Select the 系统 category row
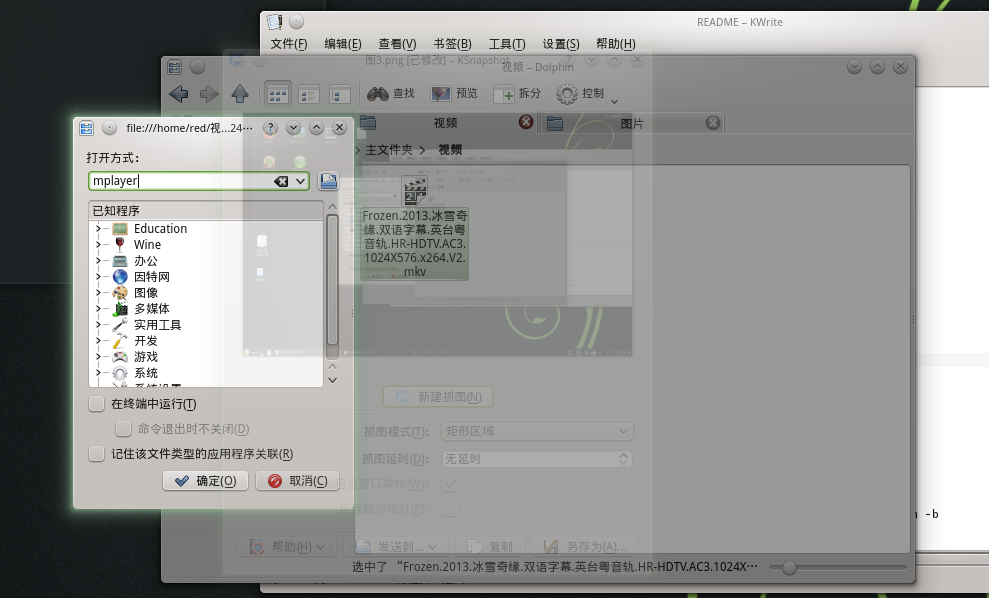Image resolution: width=989 pixels, height=598 pixels. [x=206, y=373]
